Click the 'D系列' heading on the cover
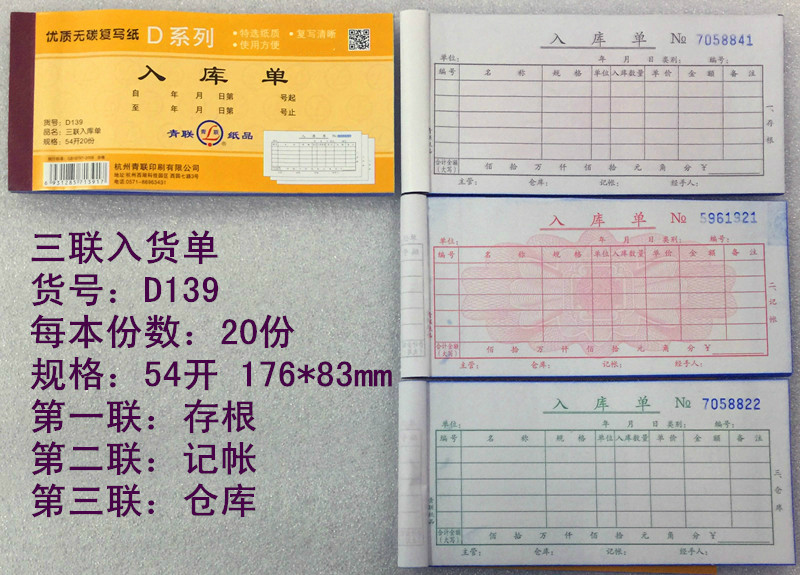Image resolution: width=800 pixels, height=575 pixels. 181,37
